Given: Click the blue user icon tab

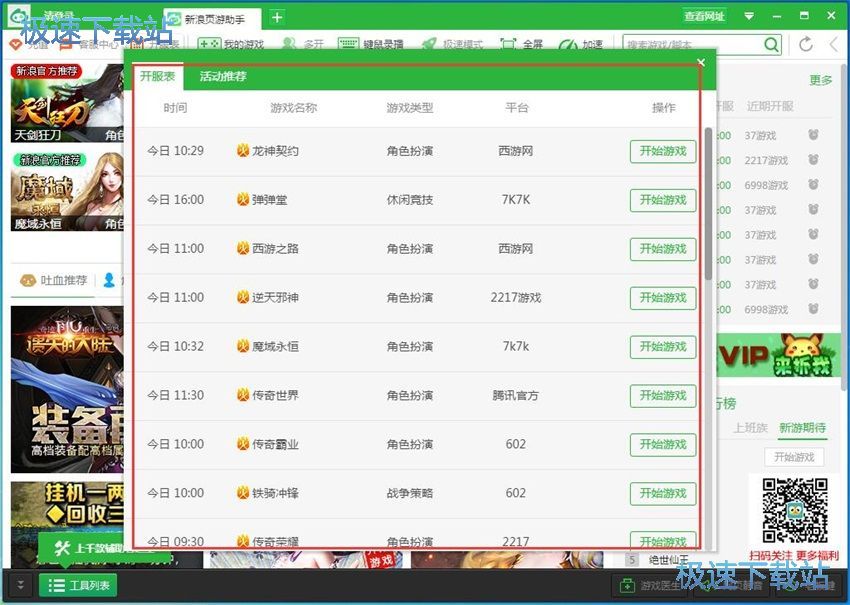Looking at the screenshot, I should (x=109, y=280).
